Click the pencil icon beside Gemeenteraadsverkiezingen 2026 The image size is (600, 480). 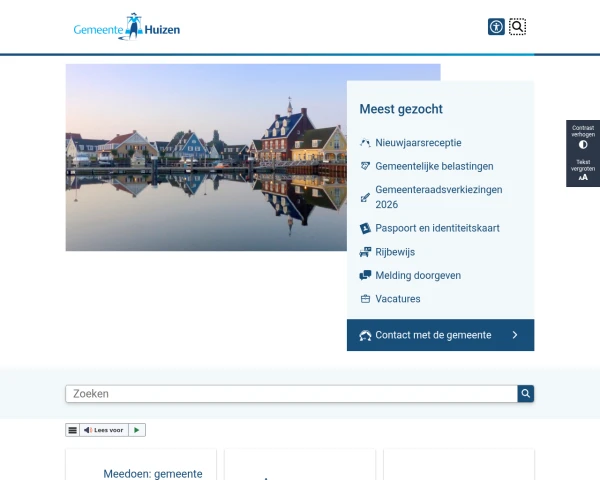[x=365, y=198]
